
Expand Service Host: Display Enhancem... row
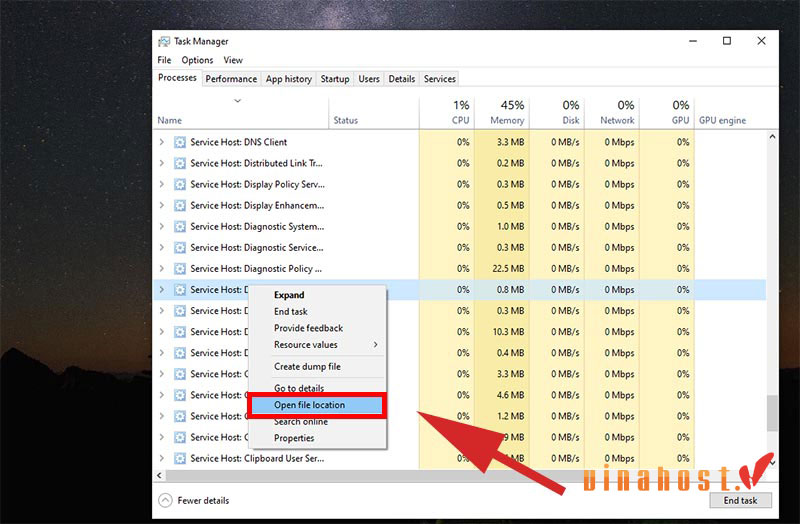[162, 205]
